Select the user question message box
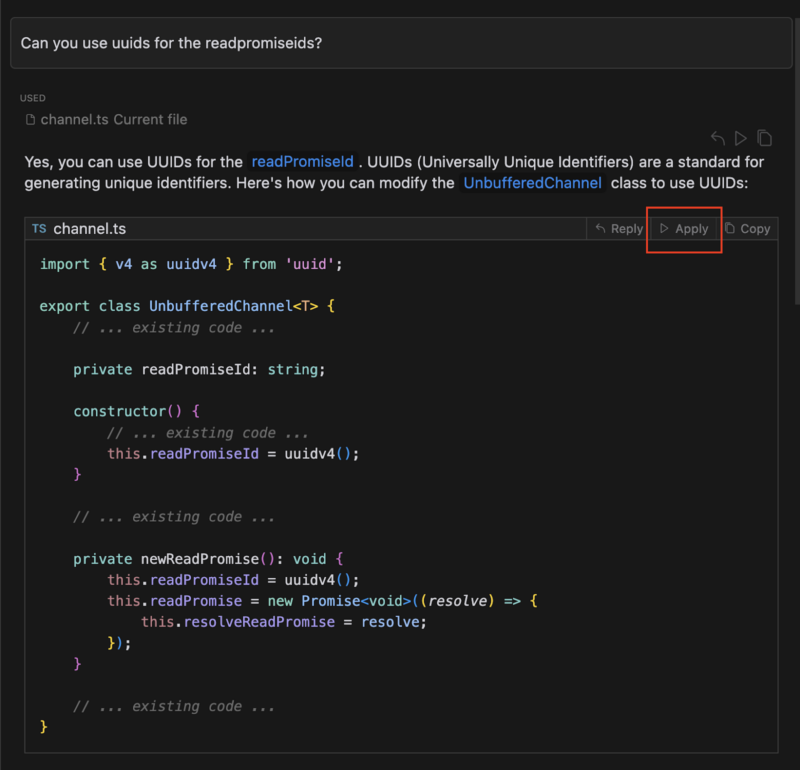Viewport: 800px width, 770px height. (400, 43)
